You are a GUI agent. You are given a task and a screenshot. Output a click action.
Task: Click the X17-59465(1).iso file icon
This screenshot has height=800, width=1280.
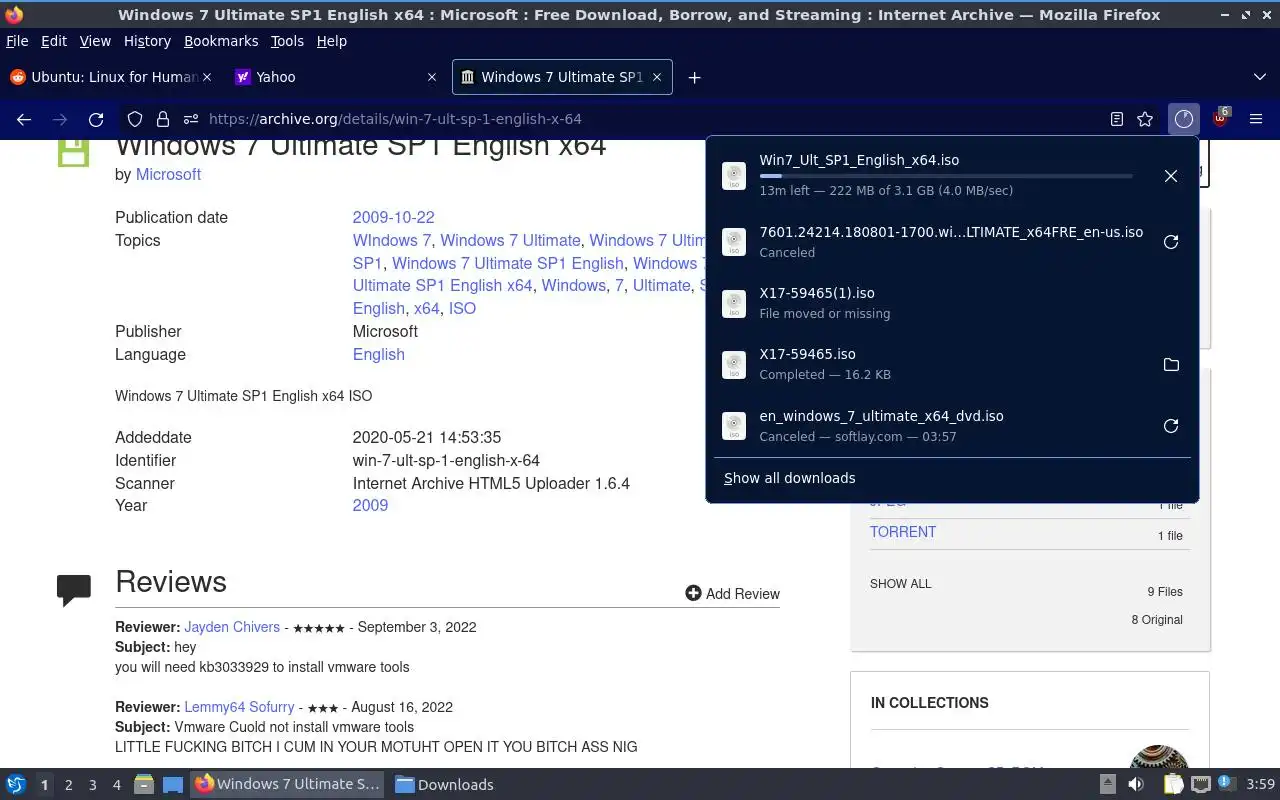click(x=734, y=303)
